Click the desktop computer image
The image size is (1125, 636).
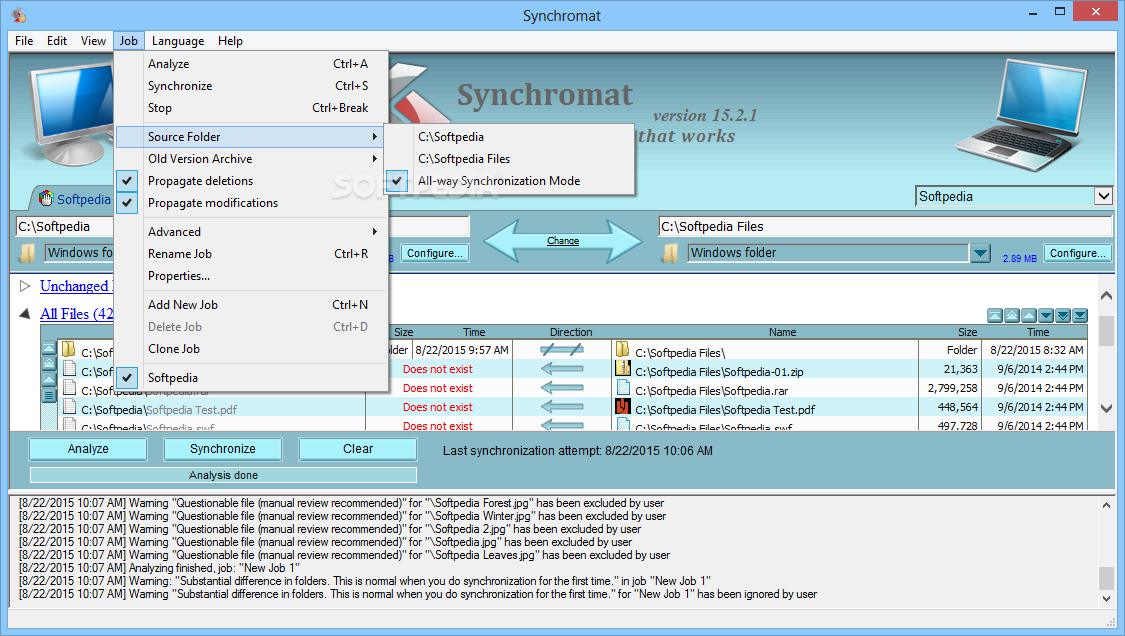[x=70, y=113]
